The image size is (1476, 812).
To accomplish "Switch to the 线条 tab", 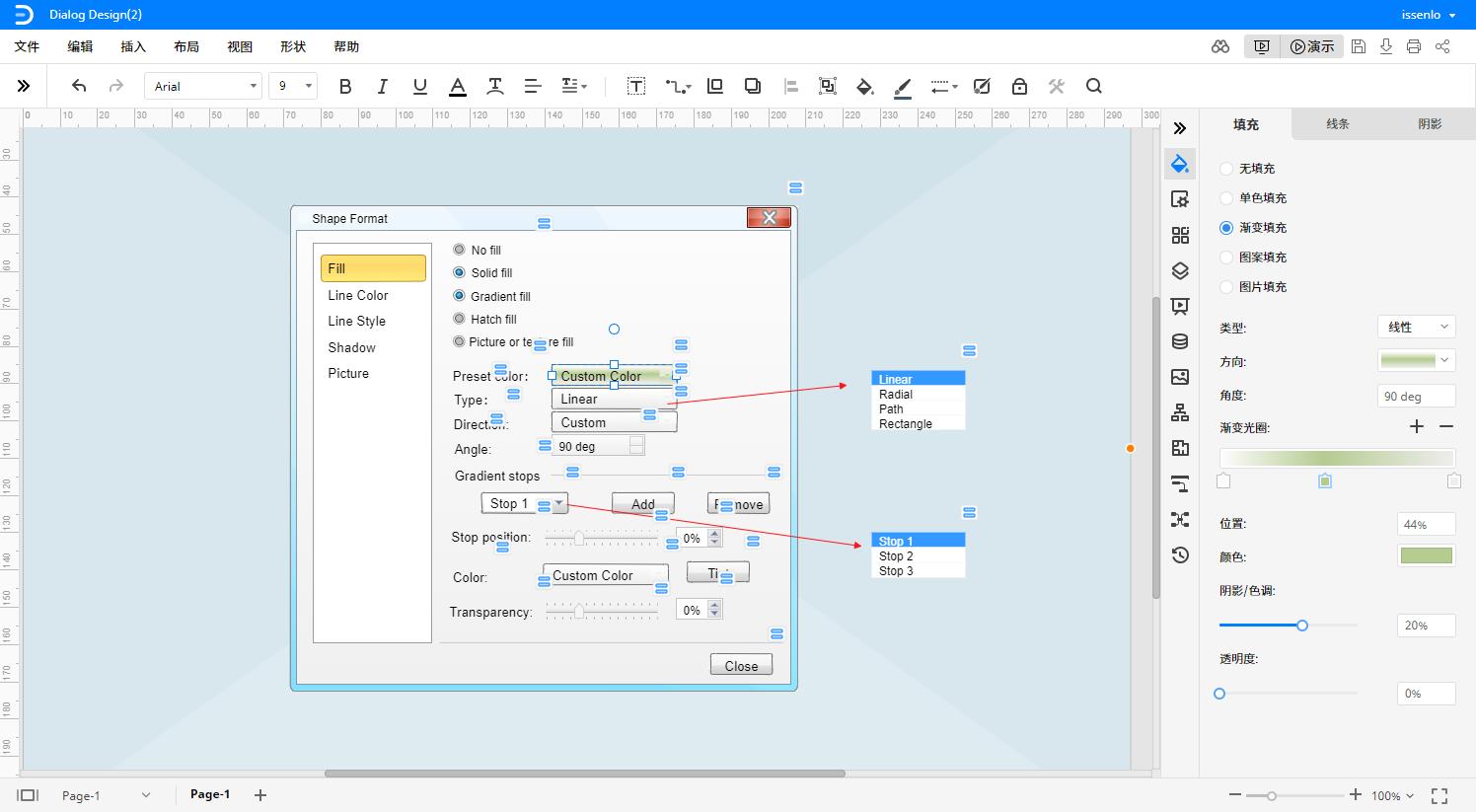I will pos(1337,124).
